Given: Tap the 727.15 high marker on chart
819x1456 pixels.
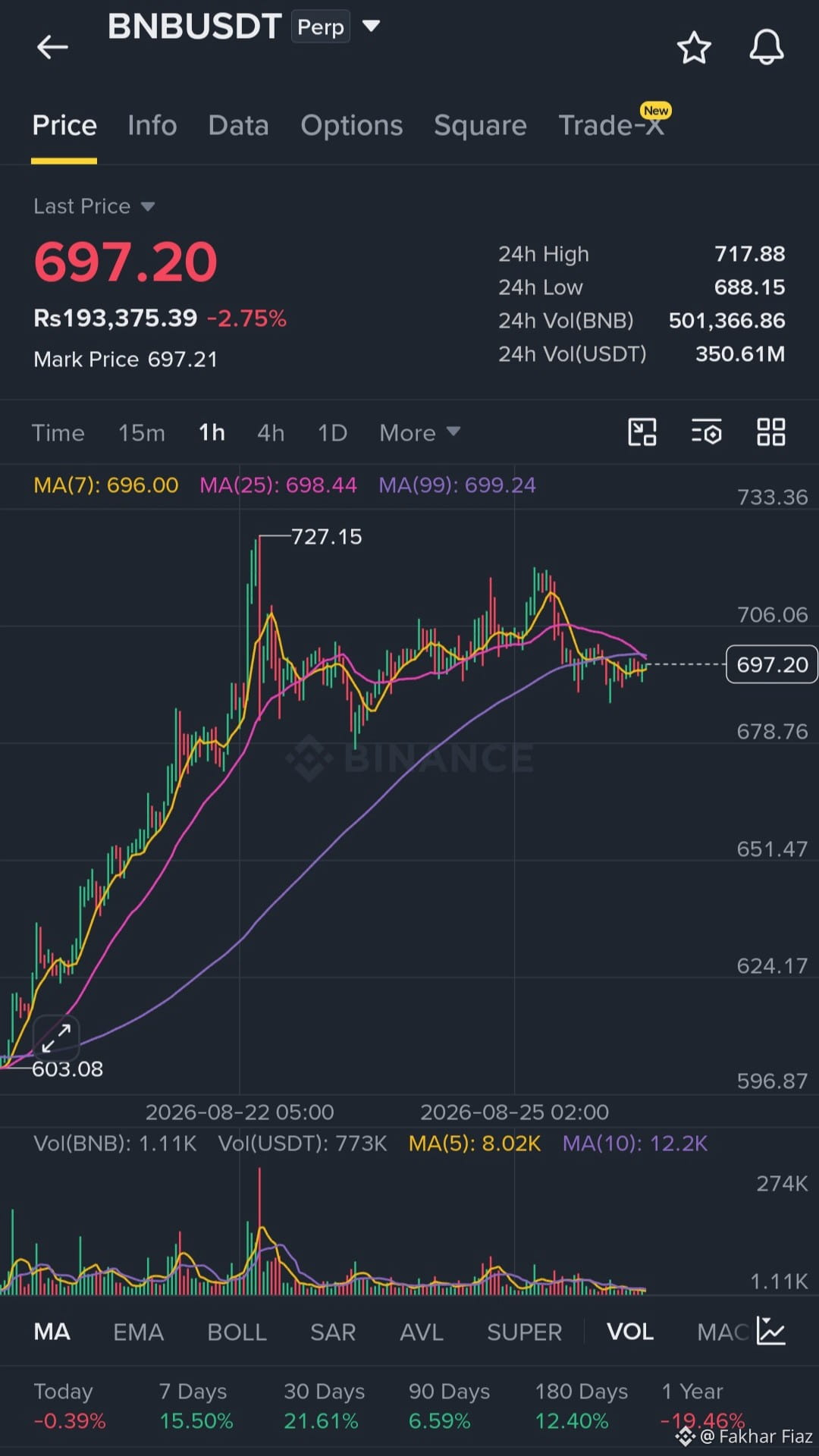Looking at the screenshot, I should coord(327,537).
